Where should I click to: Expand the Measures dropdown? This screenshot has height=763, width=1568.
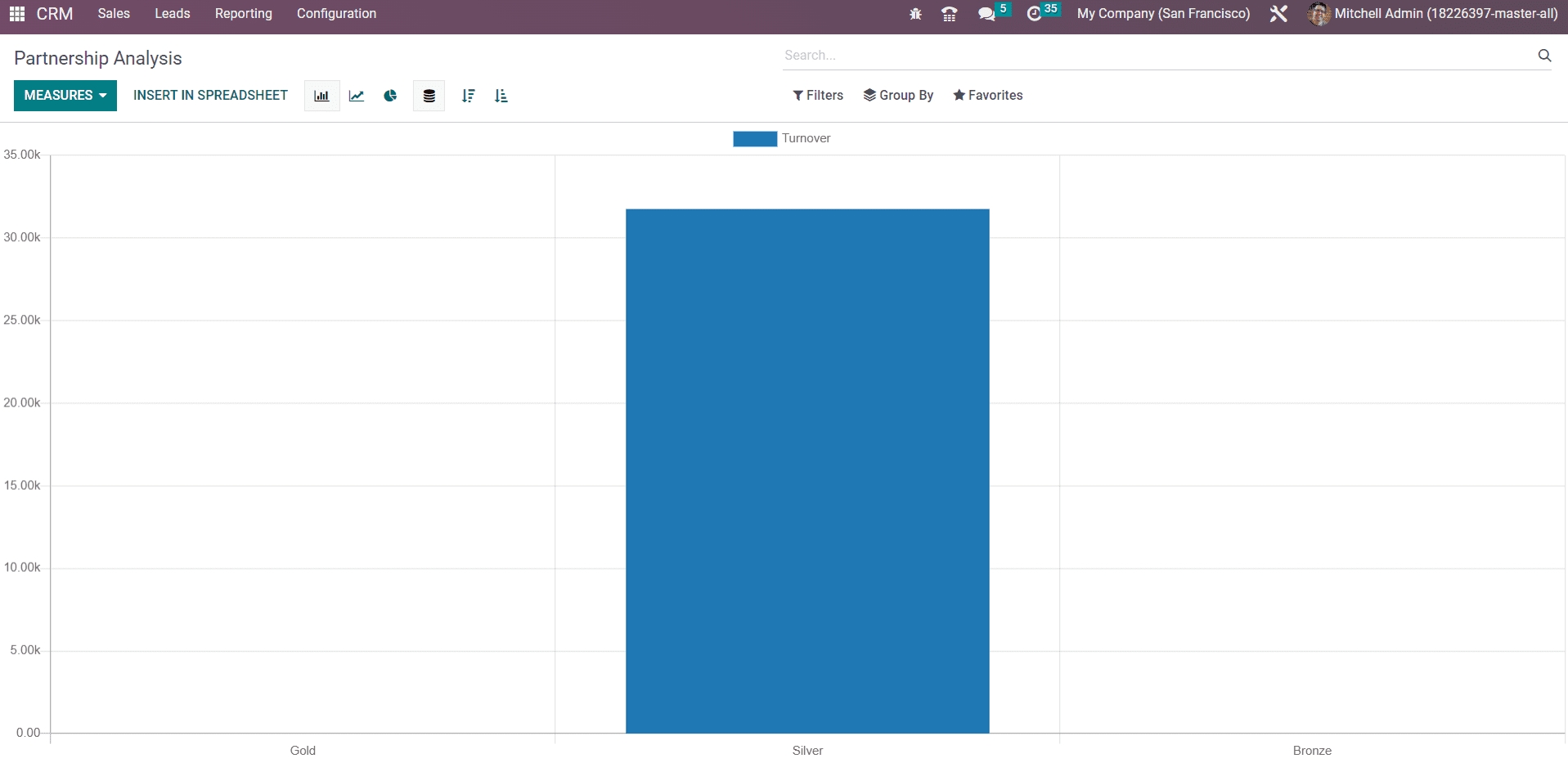click(65, 96)
